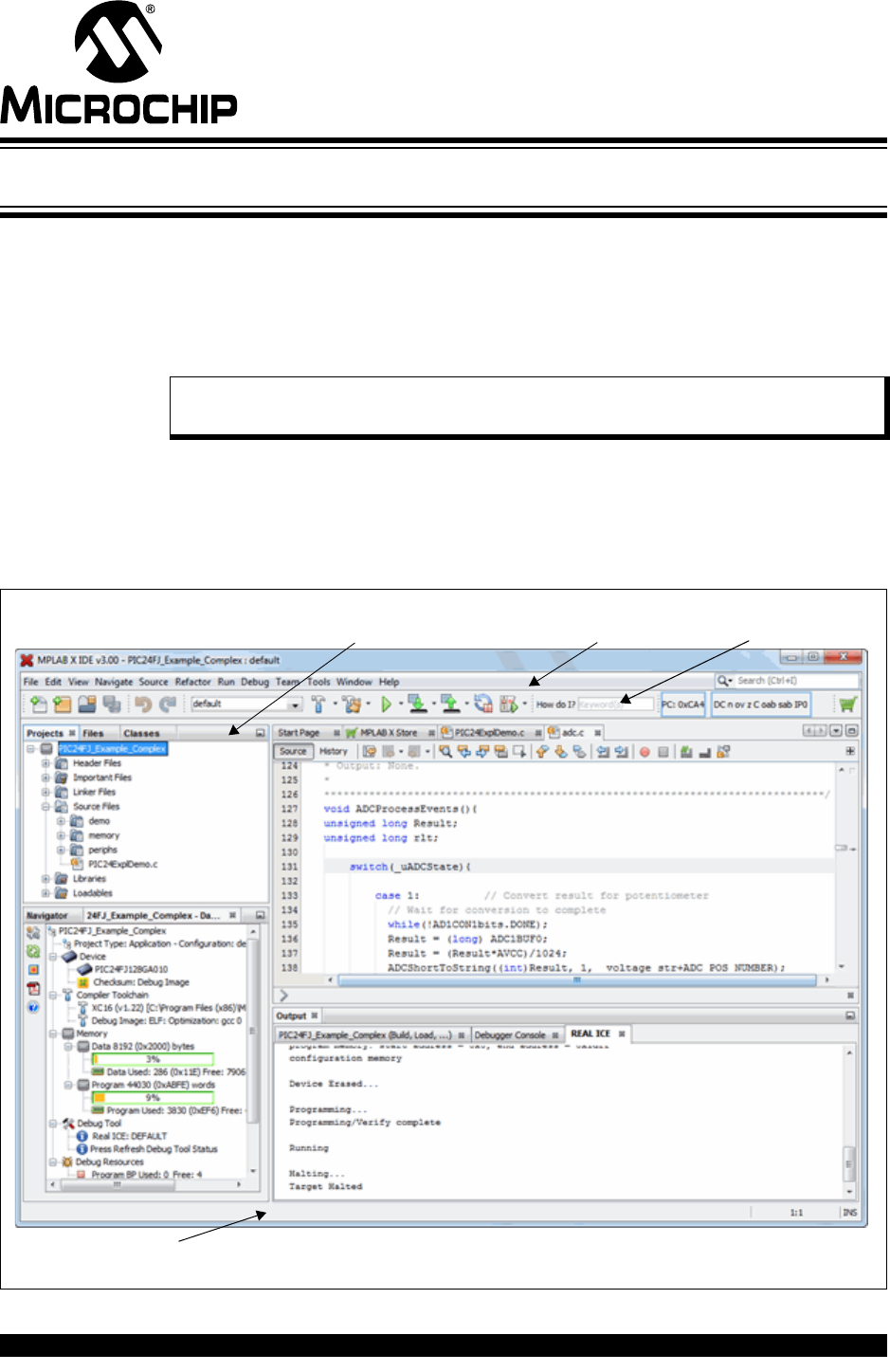Expand the Libraries node
890x1372 pixels.
[45, 879]
